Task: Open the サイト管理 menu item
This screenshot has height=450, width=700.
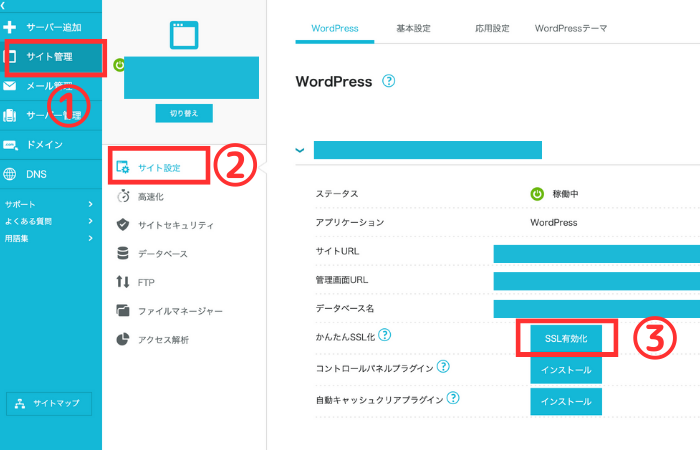Action: pyautogui.click(x=51, y=57)
